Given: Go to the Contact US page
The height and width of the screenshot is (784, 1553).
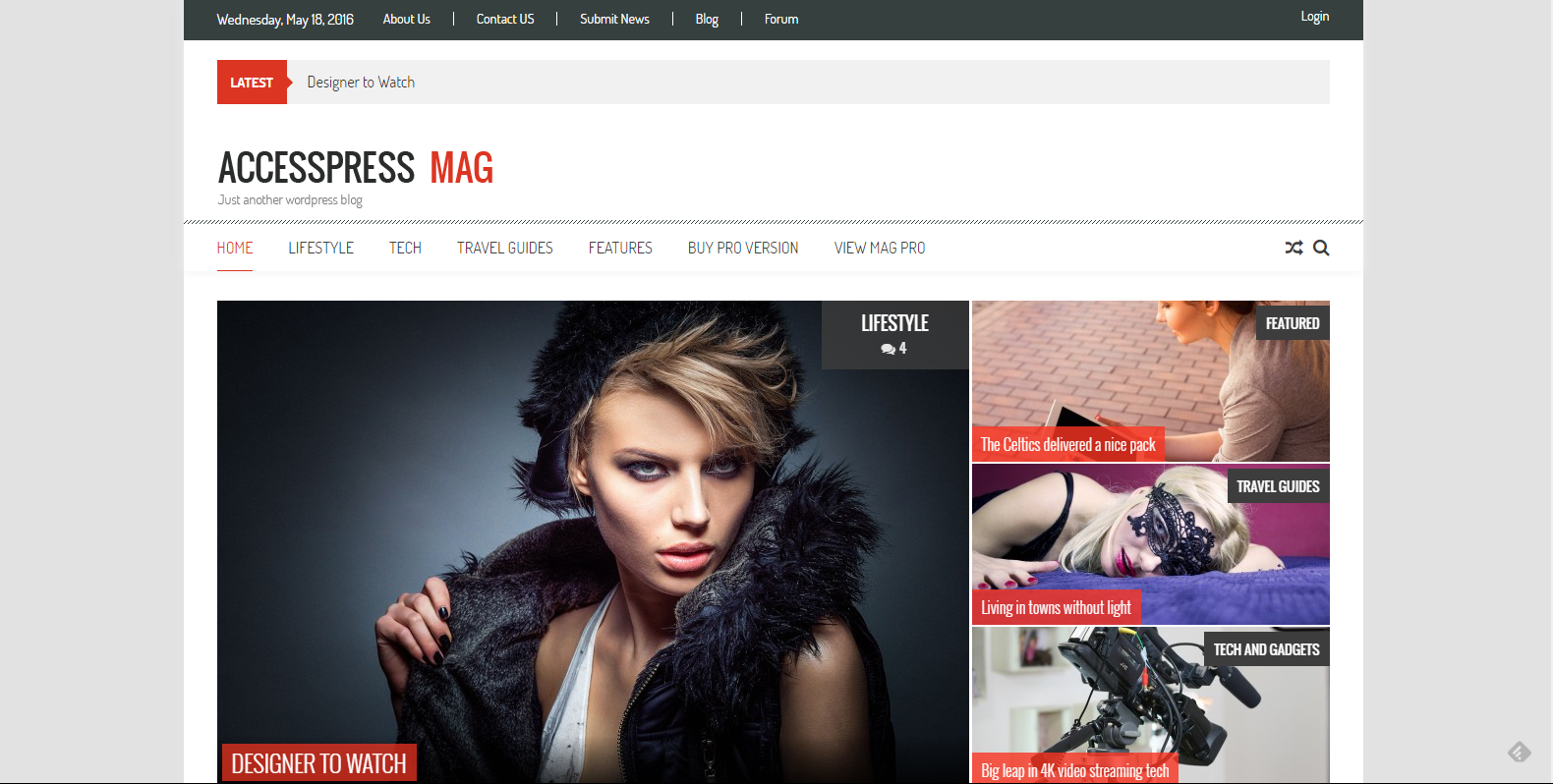Looking at the screenshot, I should pos(505,20).
